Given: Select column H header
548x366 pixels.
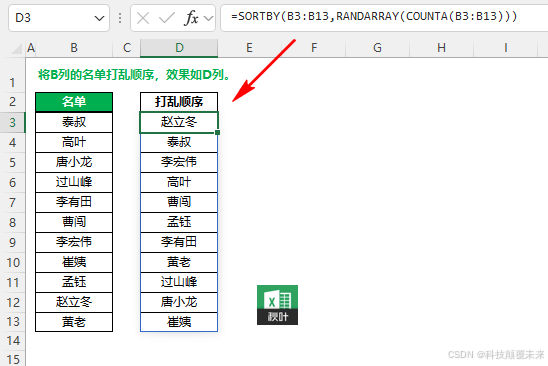Looking at the screenshot, I should coord(441,48).
